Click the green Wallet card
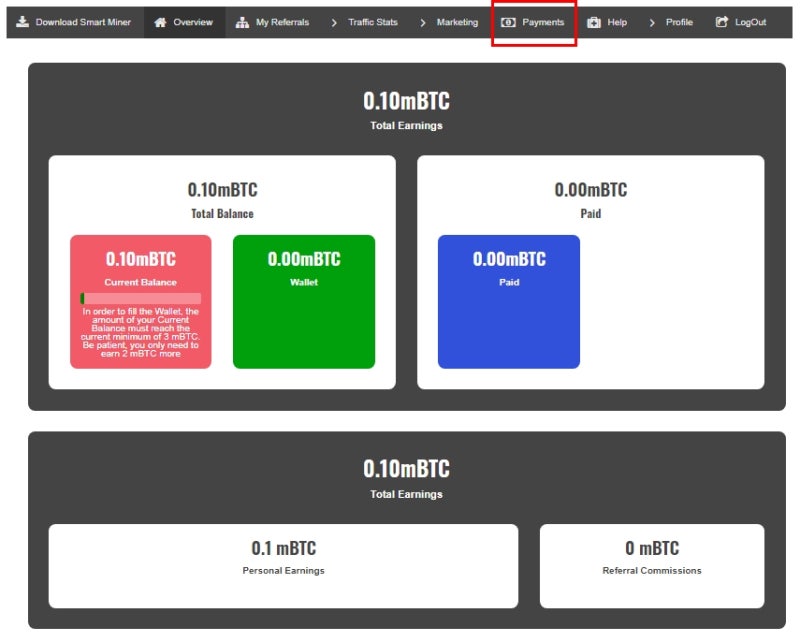The width and height of the screenshot is (800, 642). 304,302
